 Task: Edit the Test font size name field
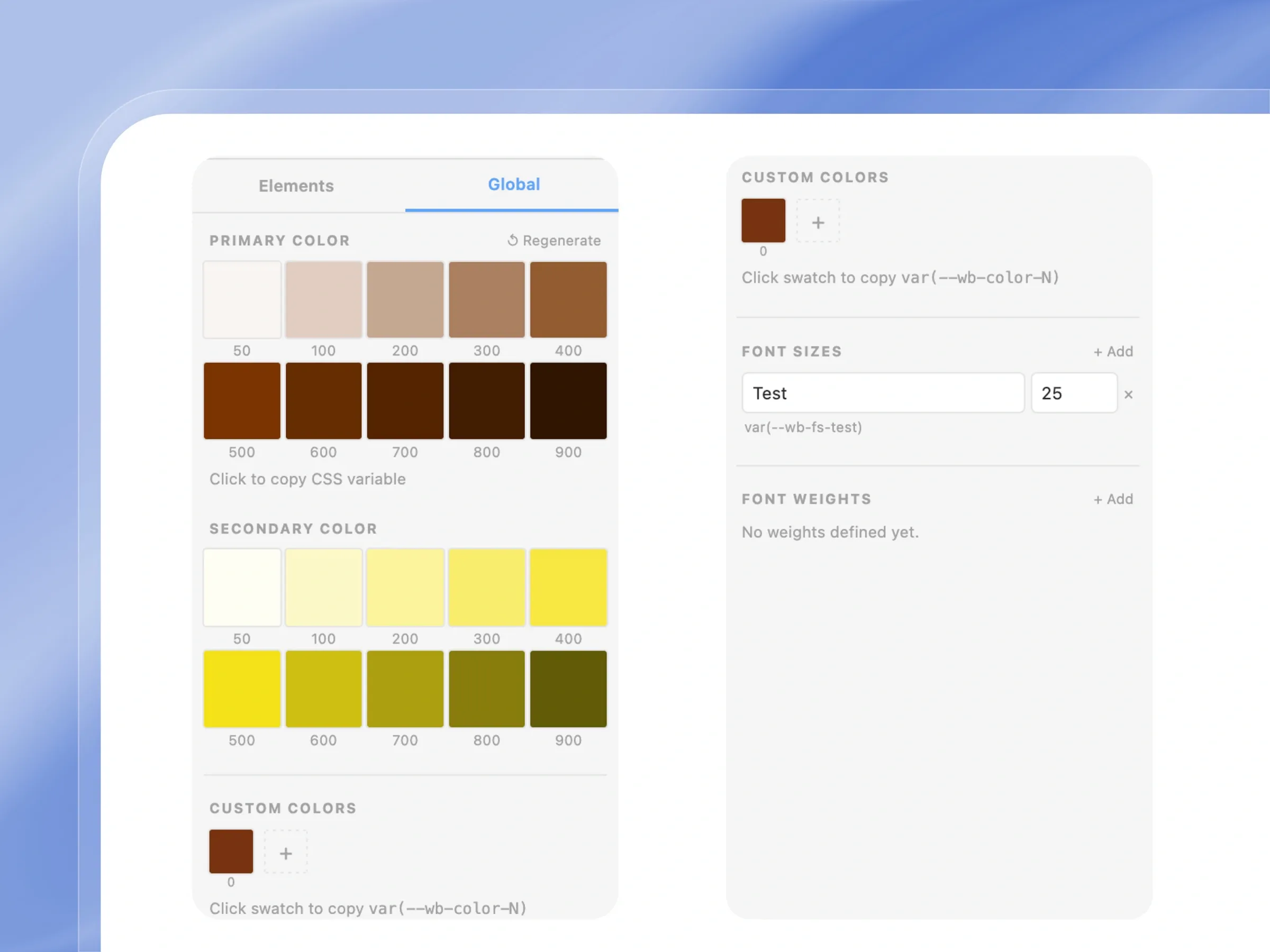point(883,393)
